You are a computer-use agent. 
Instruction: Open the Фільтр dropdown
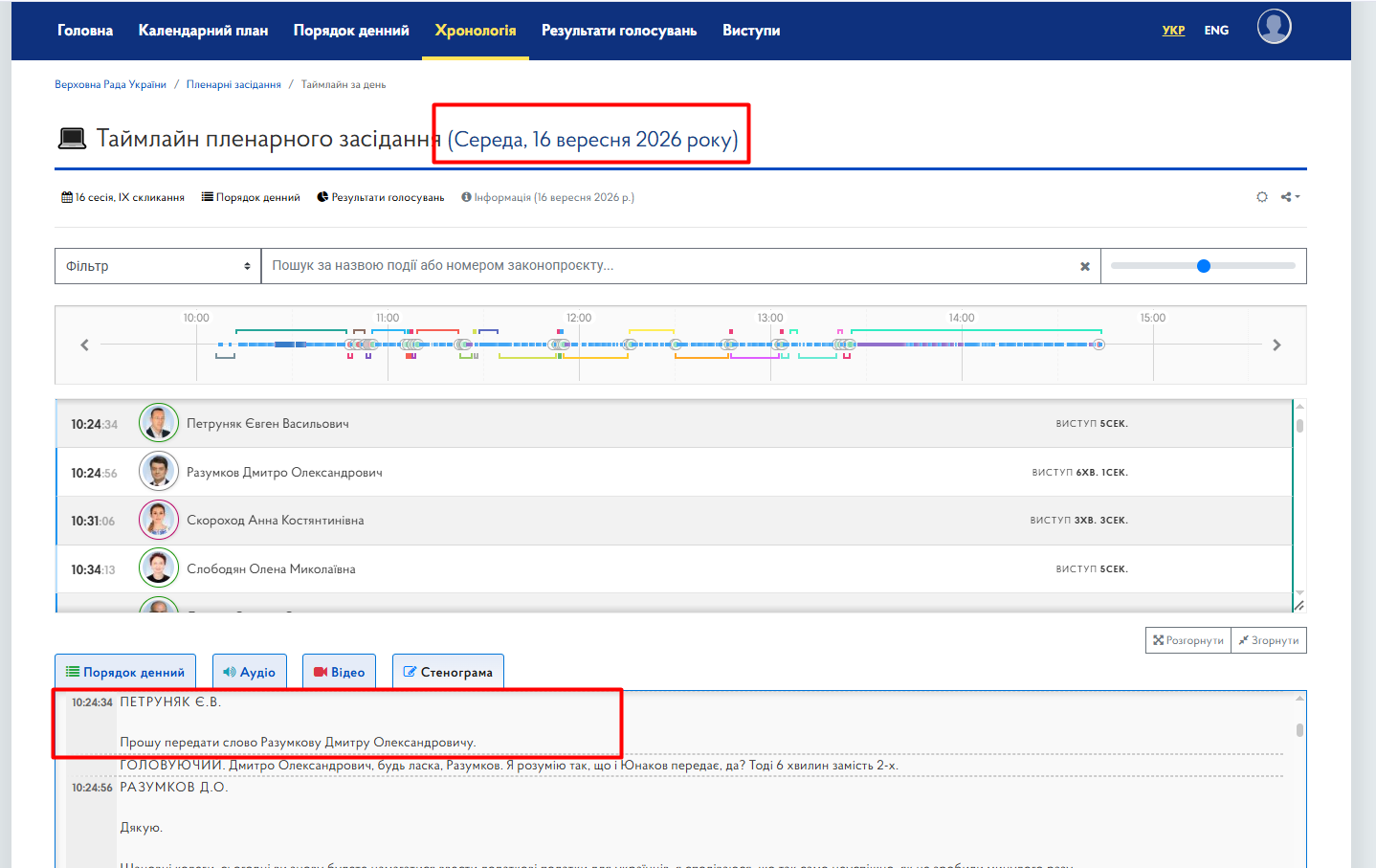[x=158, y=266]
